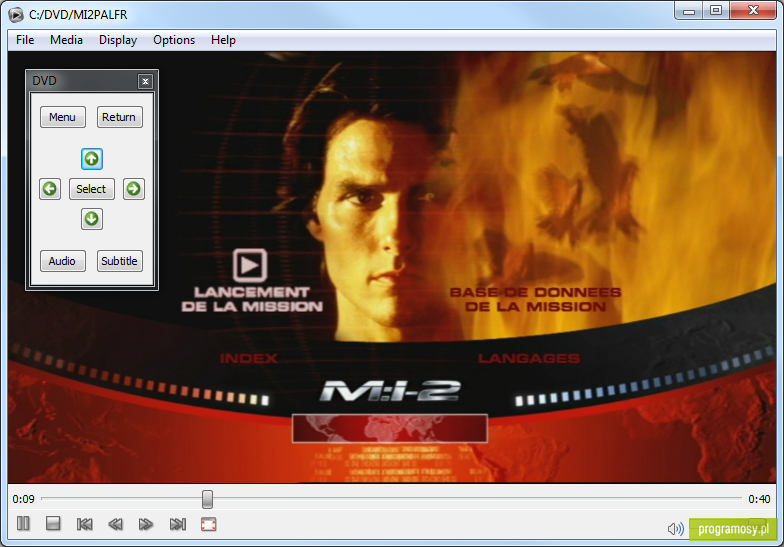Image resolution: width=784 pixels, height=547 pixels.
Task: Choose 'Langages' on the DVD menu
Action: click(529, 358)
